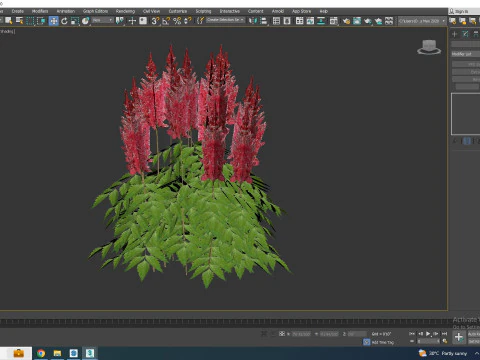Toggle Absolute/Offset transform type-in mode icon
This screenshot has height=360, width=480.
click(x=282, y=334)
